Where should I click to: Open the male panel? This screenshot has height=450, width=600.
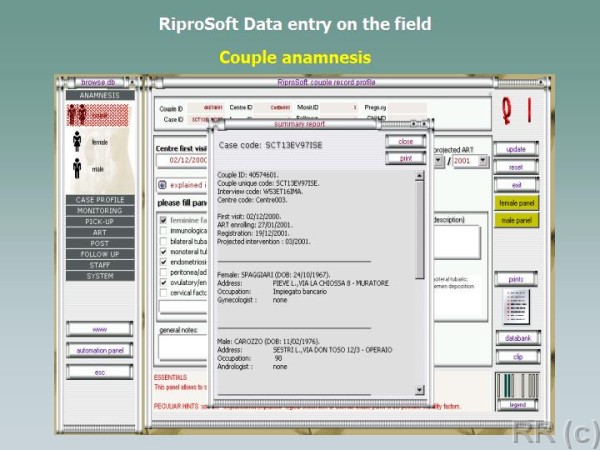(x=517, y=220)
